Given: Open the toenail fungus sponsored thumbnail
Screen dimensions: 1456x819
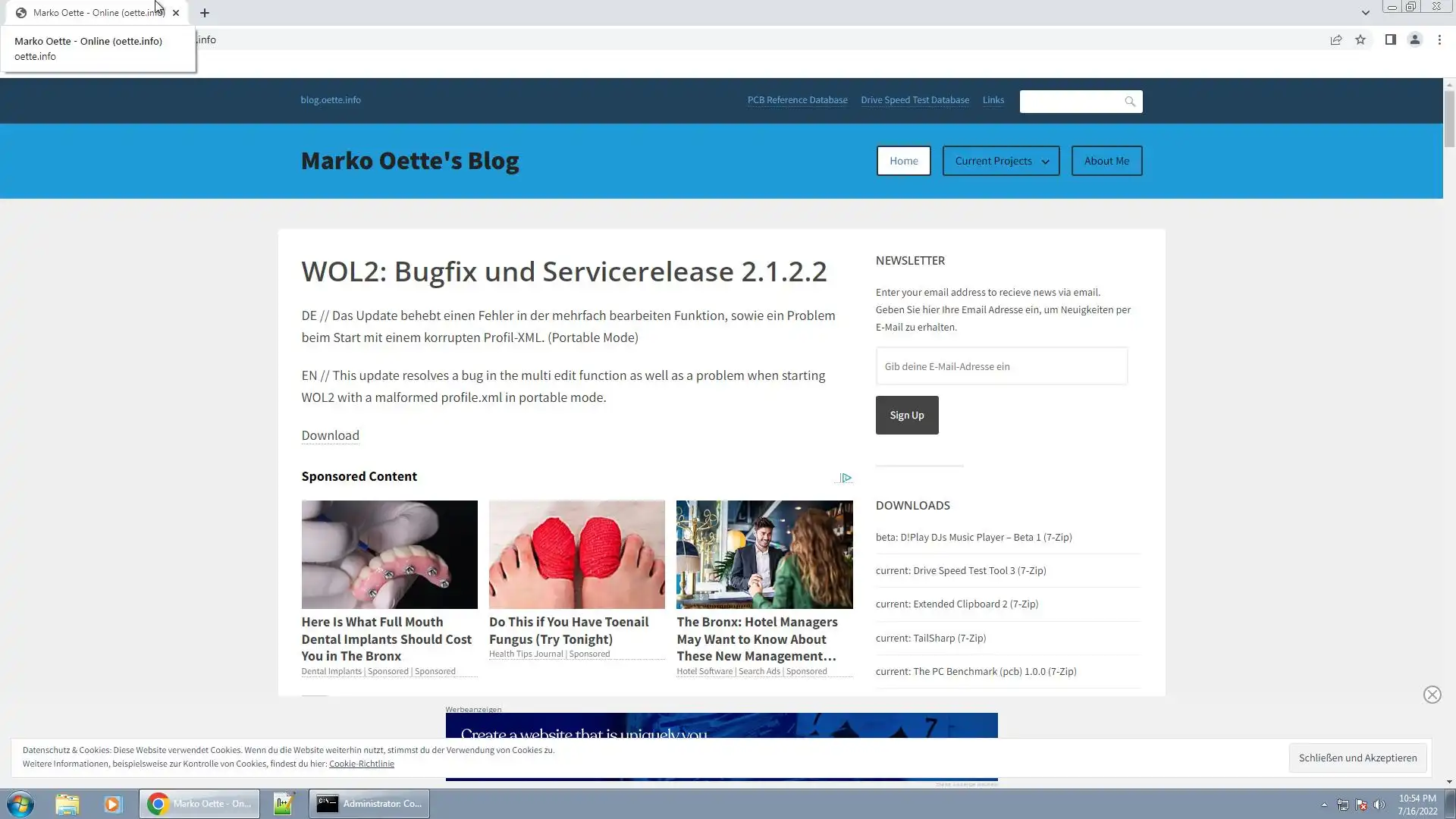Looking at the screenshot, I should pos(576,554).
